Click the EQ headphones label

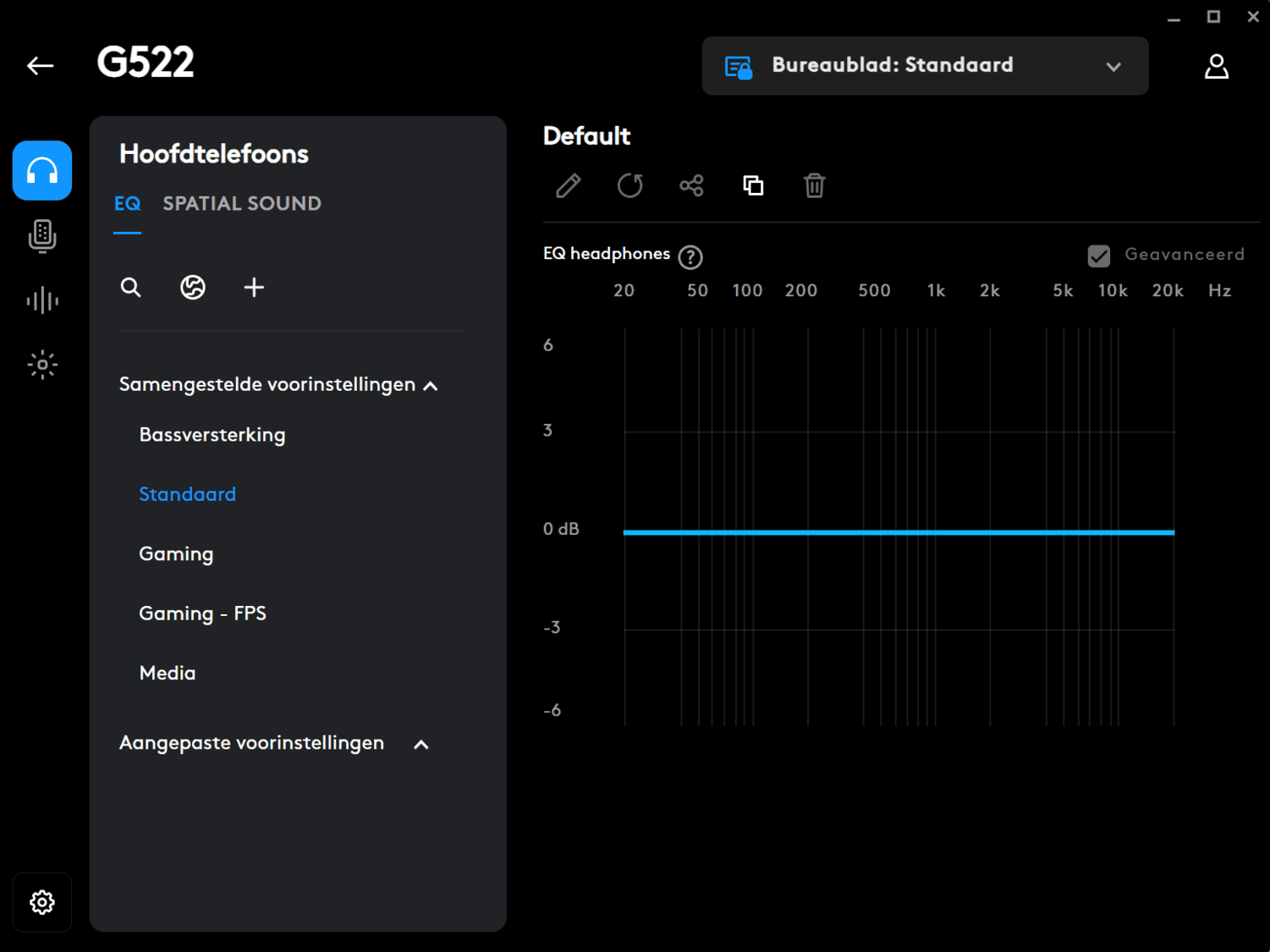coord(607,254)
